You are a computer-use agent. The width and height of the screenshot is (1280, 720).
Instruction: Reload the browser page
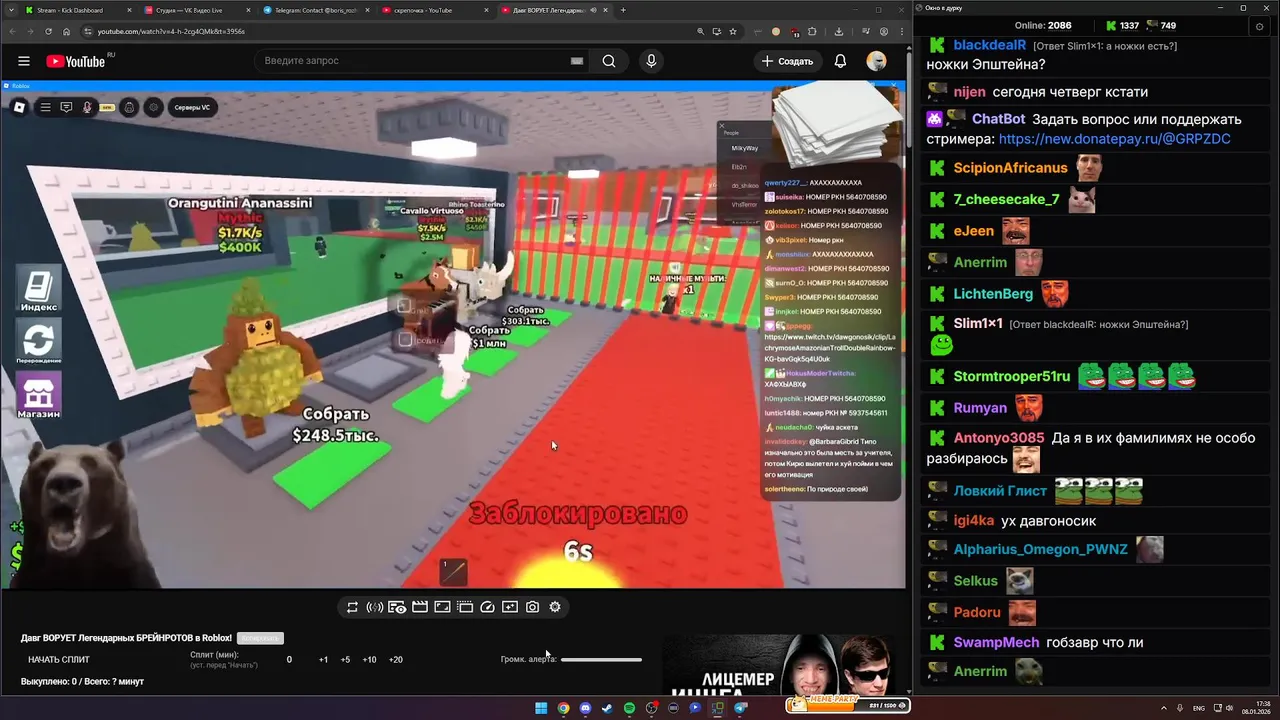coord(50,31)
